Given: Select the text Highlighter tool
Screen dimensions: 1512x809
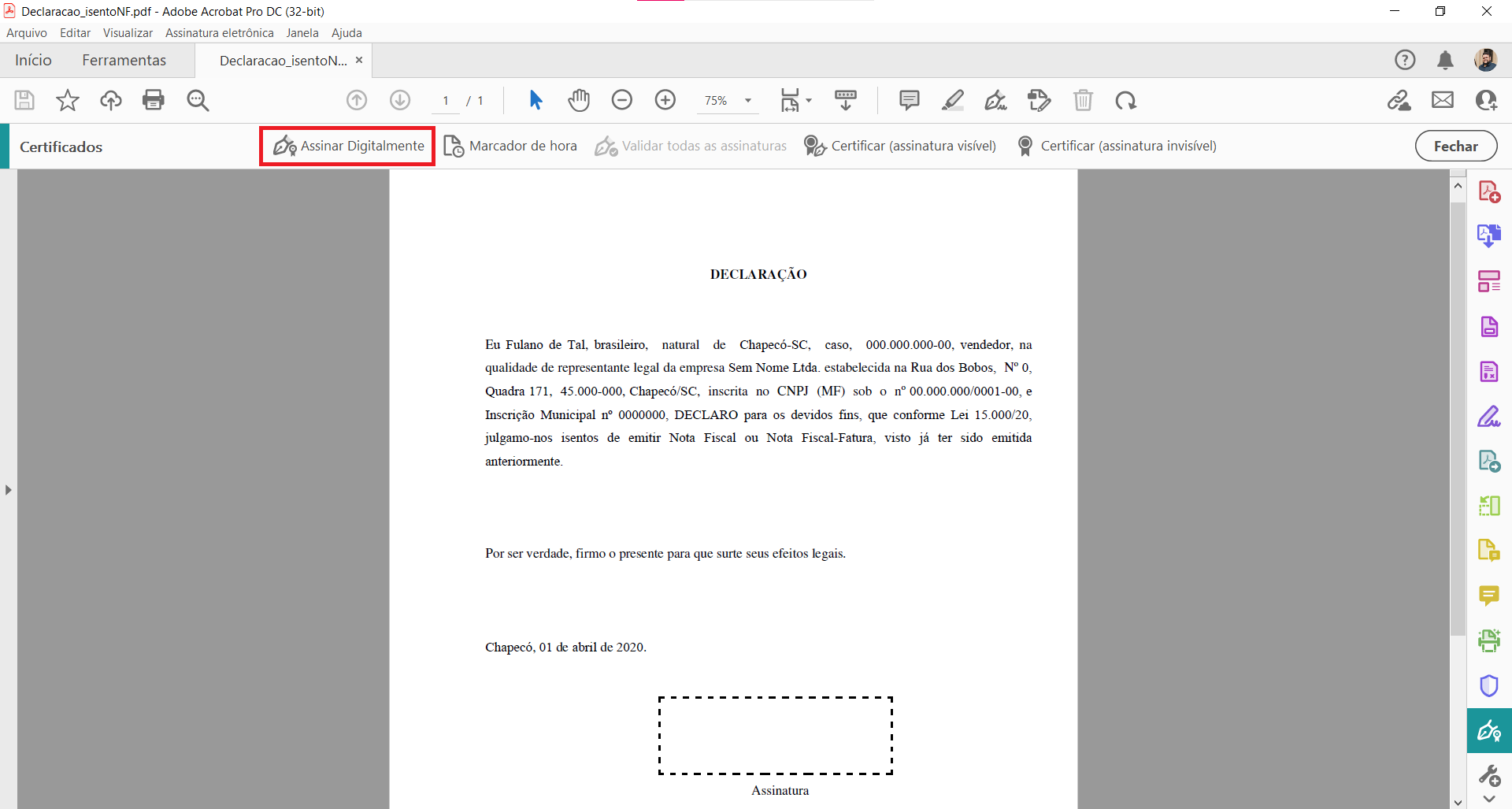Looking at the screenshot, I should (953, 100).
